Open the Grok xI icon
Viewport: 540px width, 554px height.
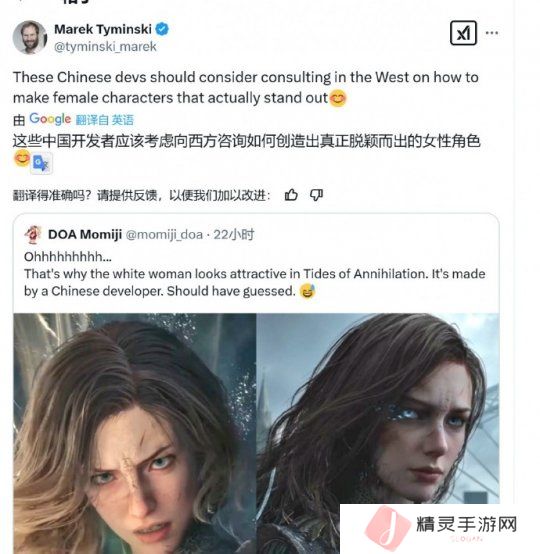(463, 33)
